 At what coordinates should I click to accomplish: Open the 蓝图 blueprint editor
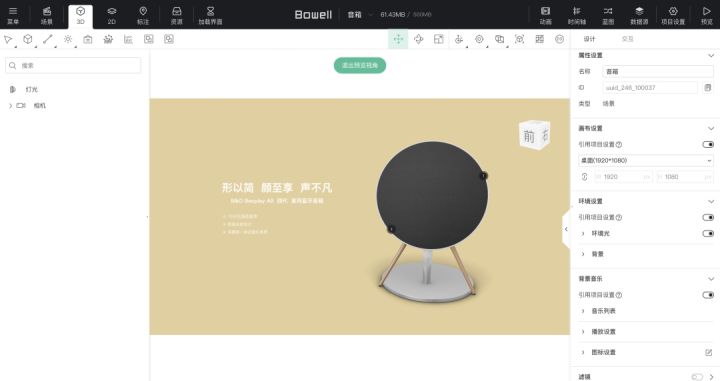click(x=608, y=15)
